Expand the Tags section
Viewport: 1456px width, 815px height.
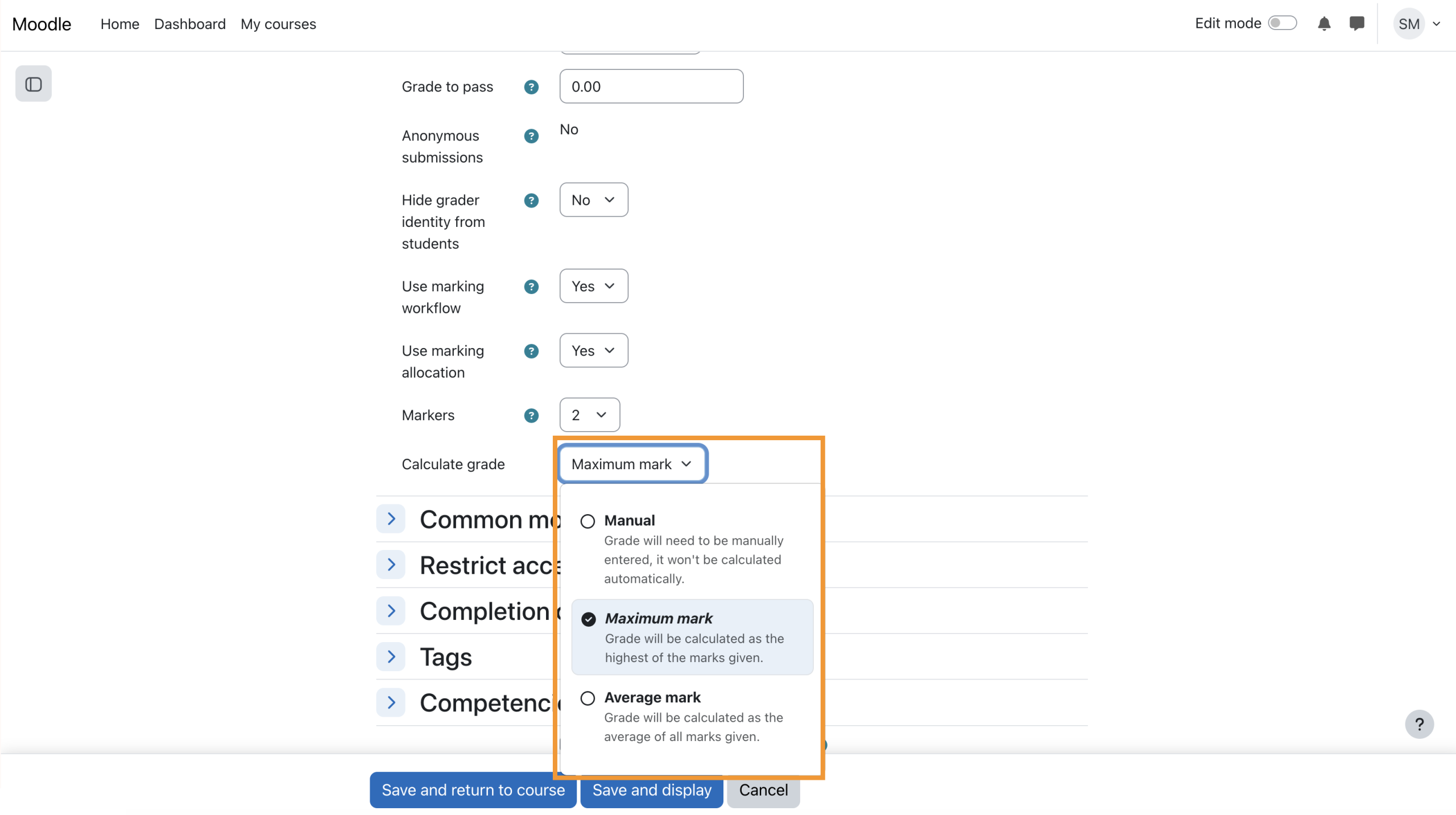[x=391, y=657]
